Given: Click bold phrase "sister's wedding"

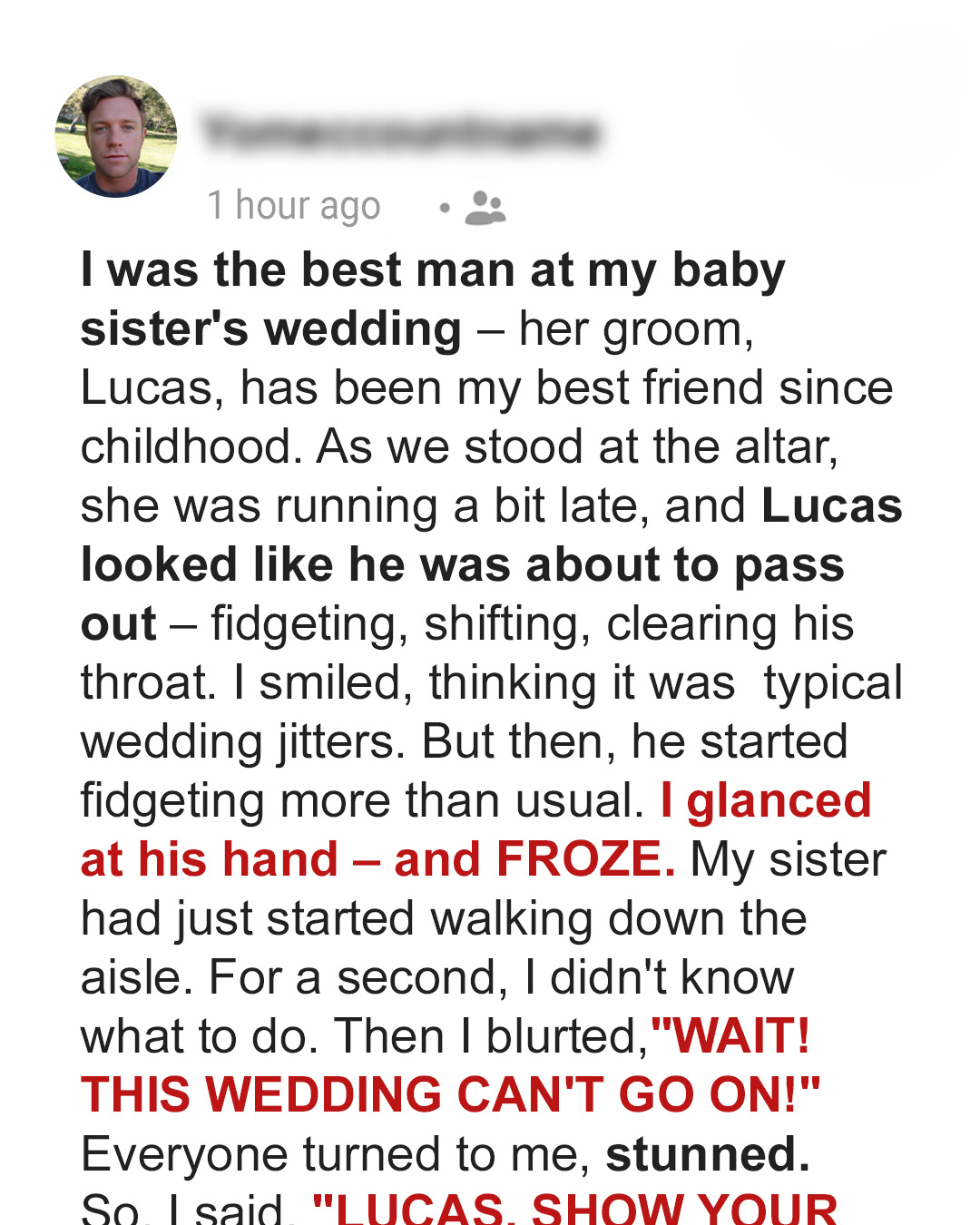Looking at the screenshot, I should 271,328.
